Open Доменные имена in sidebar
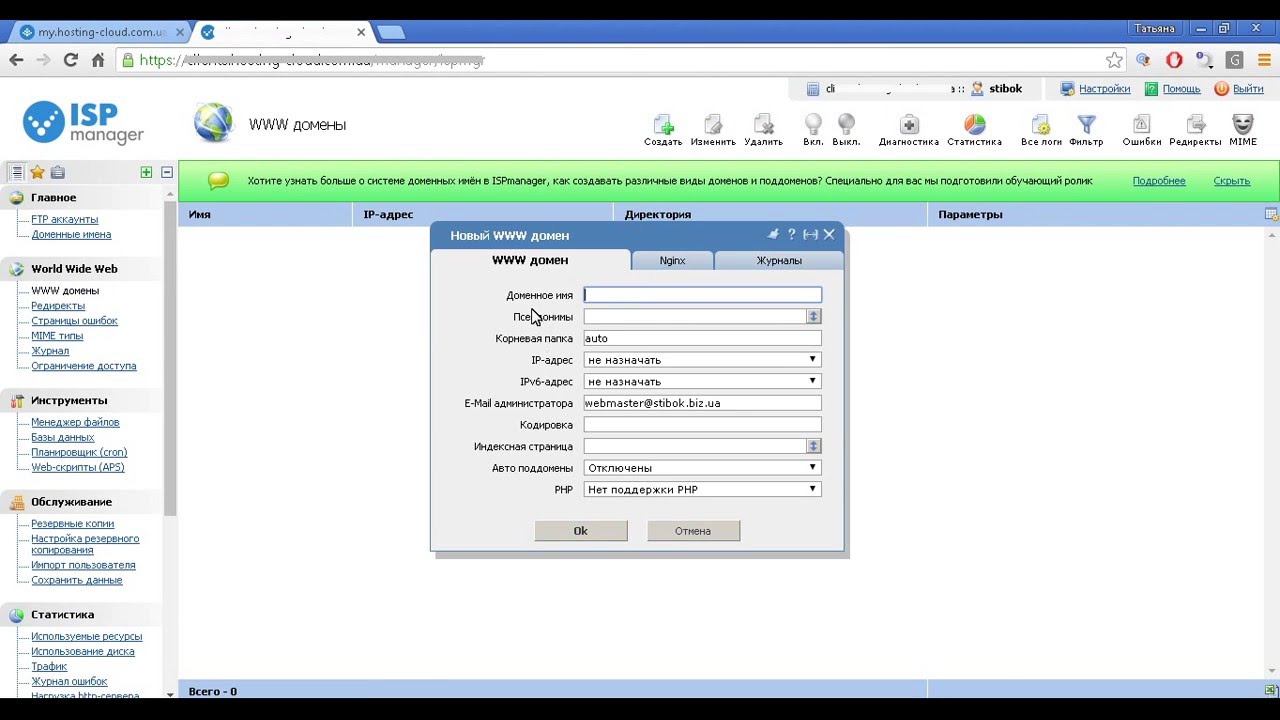The height and width of the screenshot is (720, 1280). pyautogui.click(x=71, y=234)
